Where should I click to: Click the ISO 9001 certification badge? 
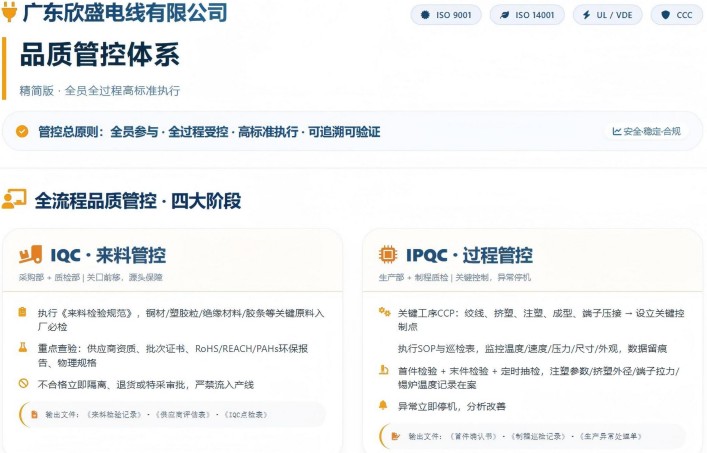(x=446, y=15)
